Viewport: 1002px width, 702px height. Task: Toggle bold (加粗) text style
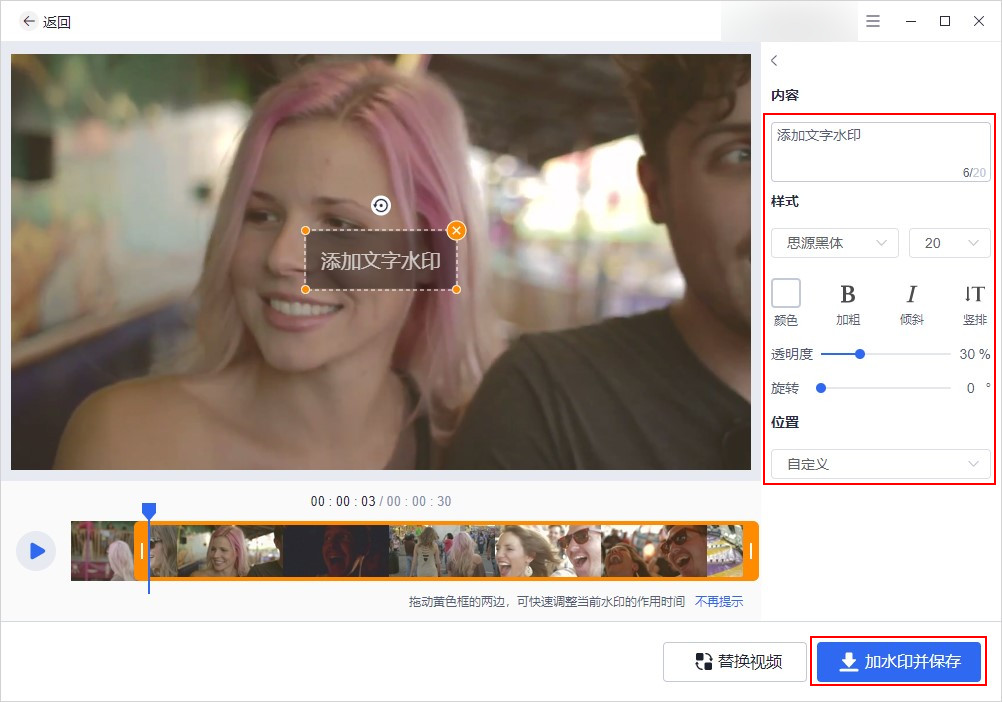coord(847,304)
